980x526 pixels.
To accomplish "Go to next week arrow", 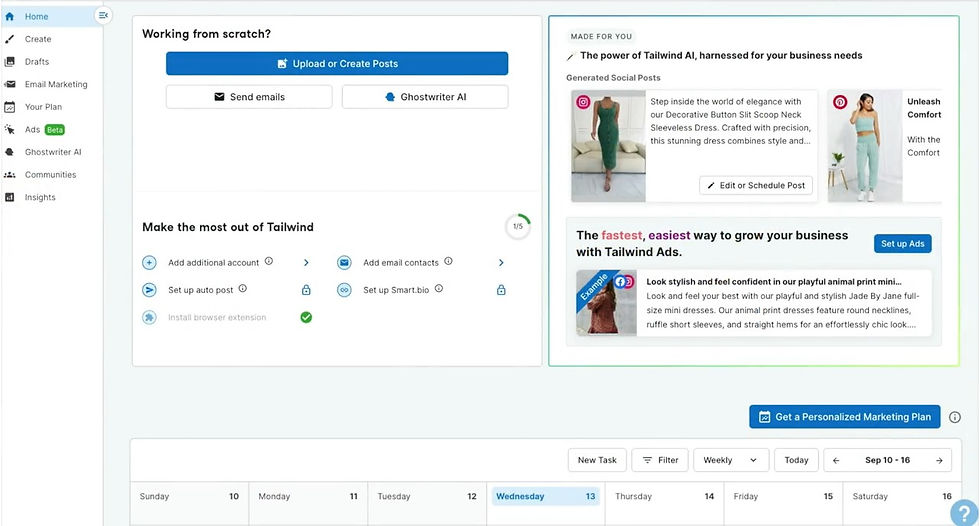I will click(x=939, y=460).
